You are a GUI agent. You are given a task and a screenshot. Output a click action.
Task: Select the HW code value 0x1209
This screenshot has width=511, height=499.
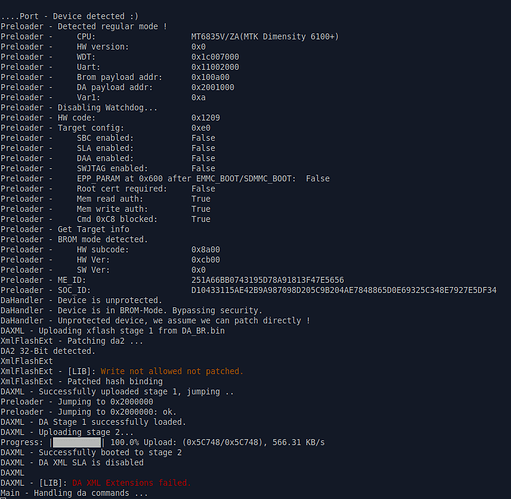click(205, 118)
